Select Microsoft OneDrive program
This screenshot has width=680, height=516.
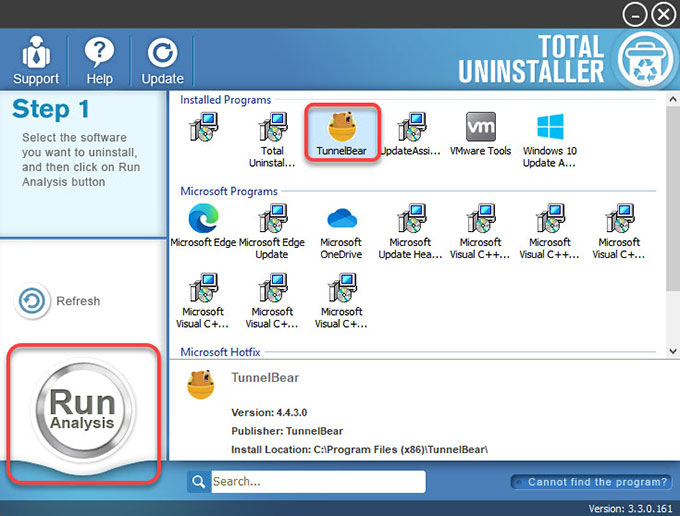coord(341,231)
